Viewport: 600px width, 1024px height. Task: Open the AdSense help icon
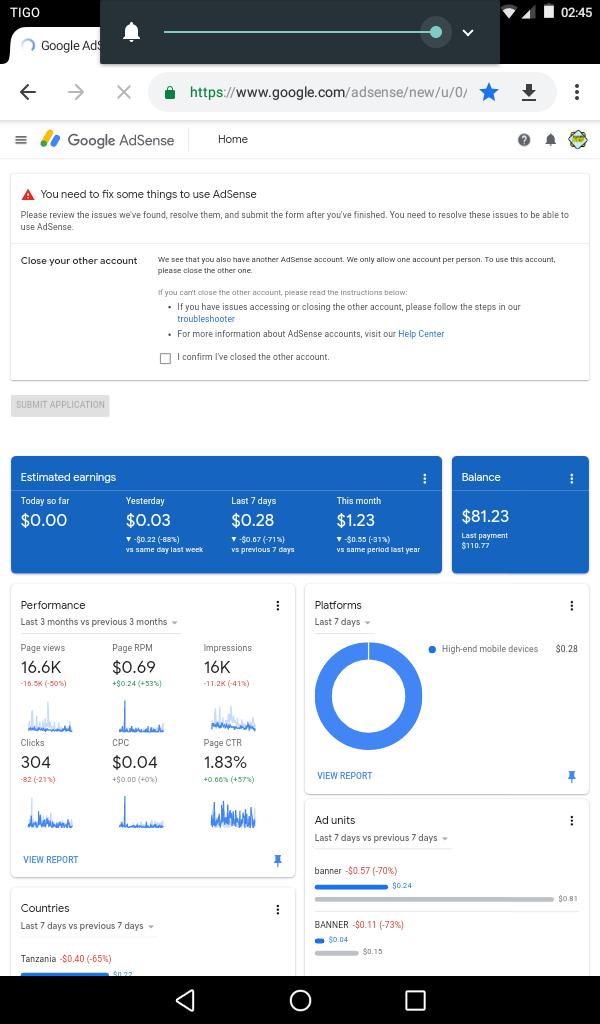coord(524,140)
